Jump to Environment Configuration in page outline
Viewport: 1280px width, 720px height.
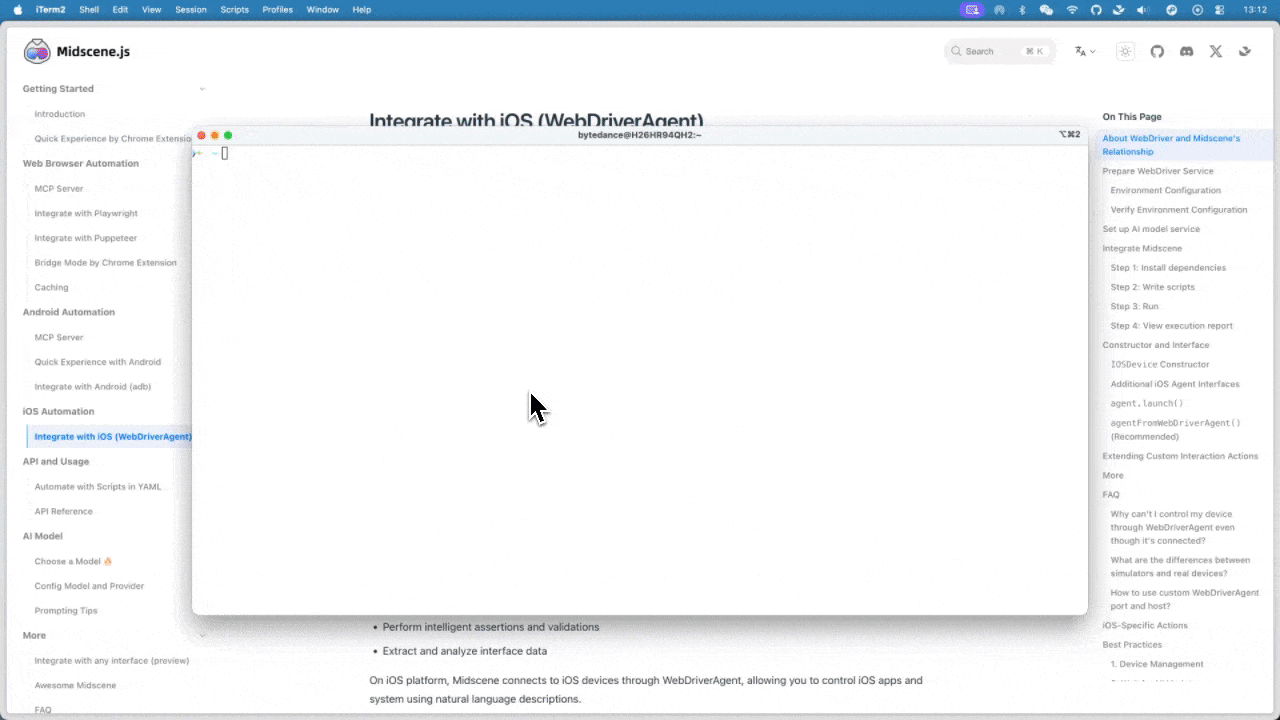pos(1165,190)
